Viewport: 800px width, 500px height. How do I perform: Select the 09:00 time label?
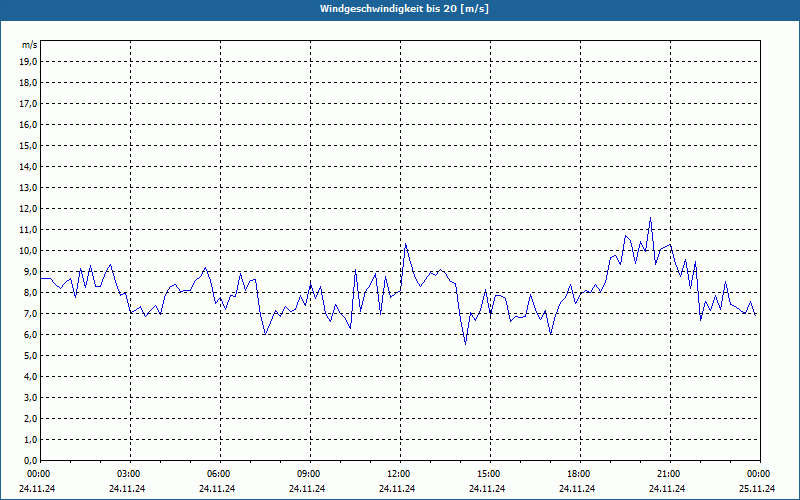point(309,474)
